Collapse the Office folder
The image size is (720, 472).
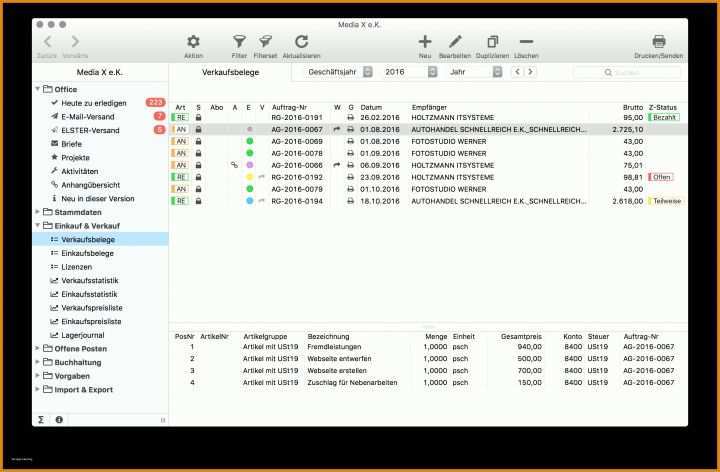pyautogui.click(x=38, y=89)
